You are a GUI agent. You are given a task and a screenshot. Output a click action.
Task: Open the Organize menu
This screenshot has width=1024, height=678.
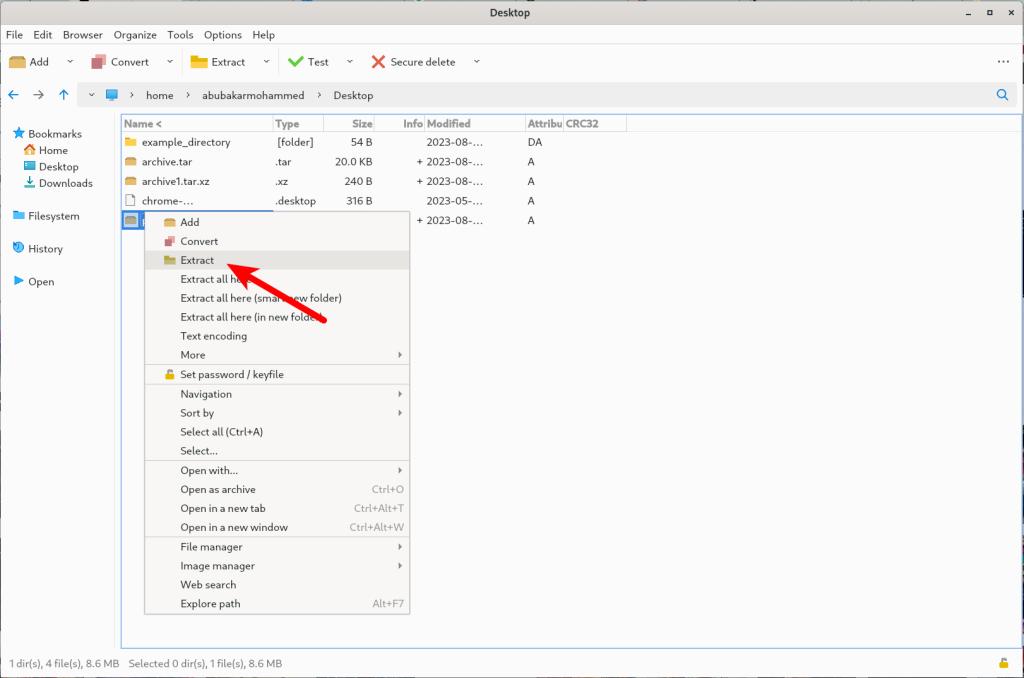pos(135,34)
